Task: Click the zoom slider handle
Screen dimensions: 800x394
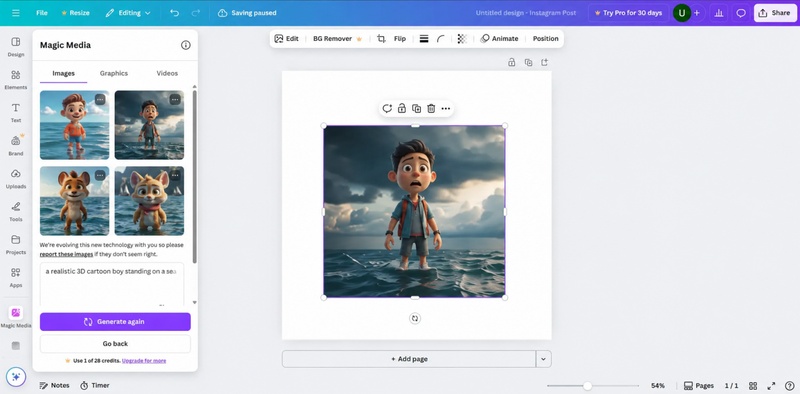Action: [x=588, y=386]
